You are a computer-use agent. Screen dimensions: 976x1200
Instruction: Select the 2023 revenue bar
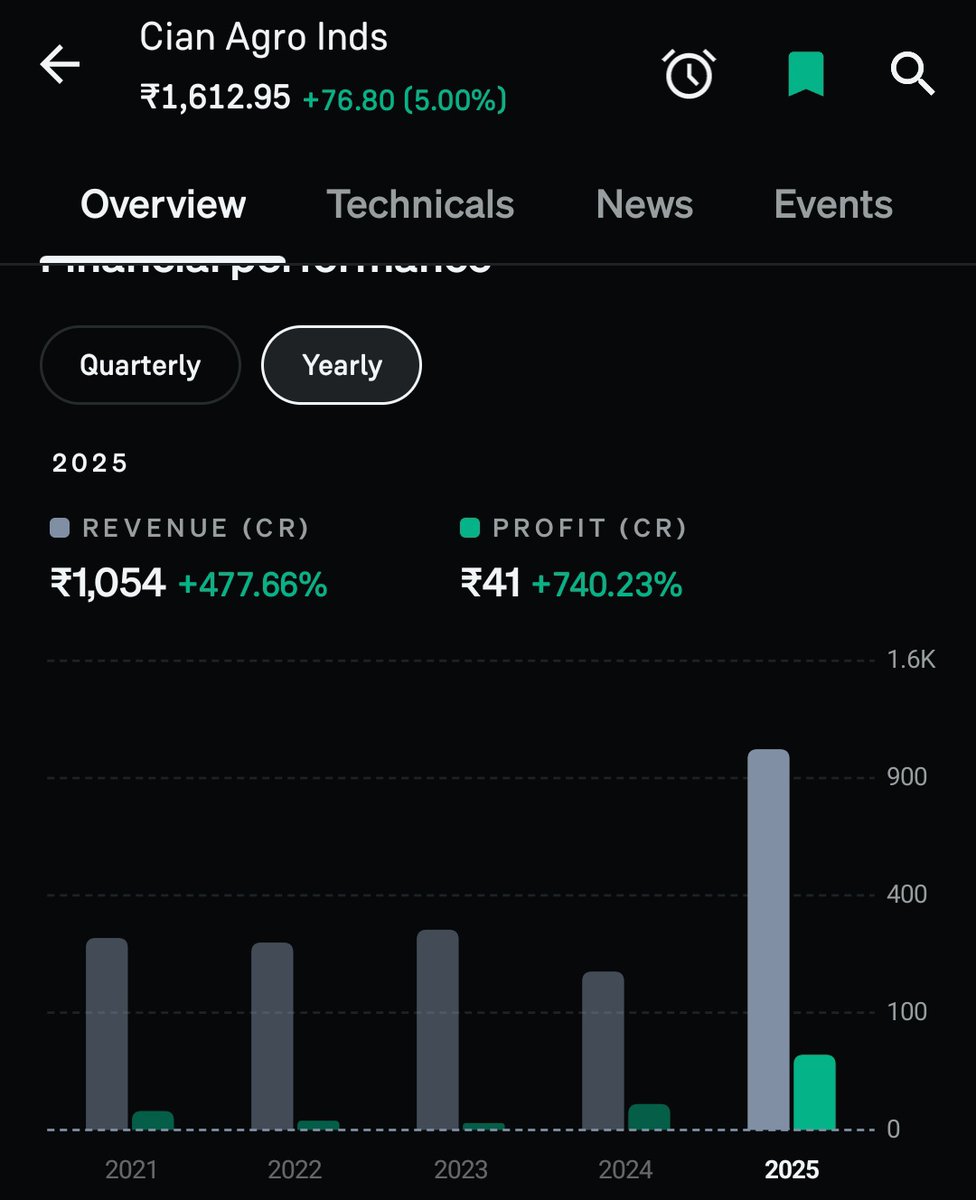click(438, 1030)
